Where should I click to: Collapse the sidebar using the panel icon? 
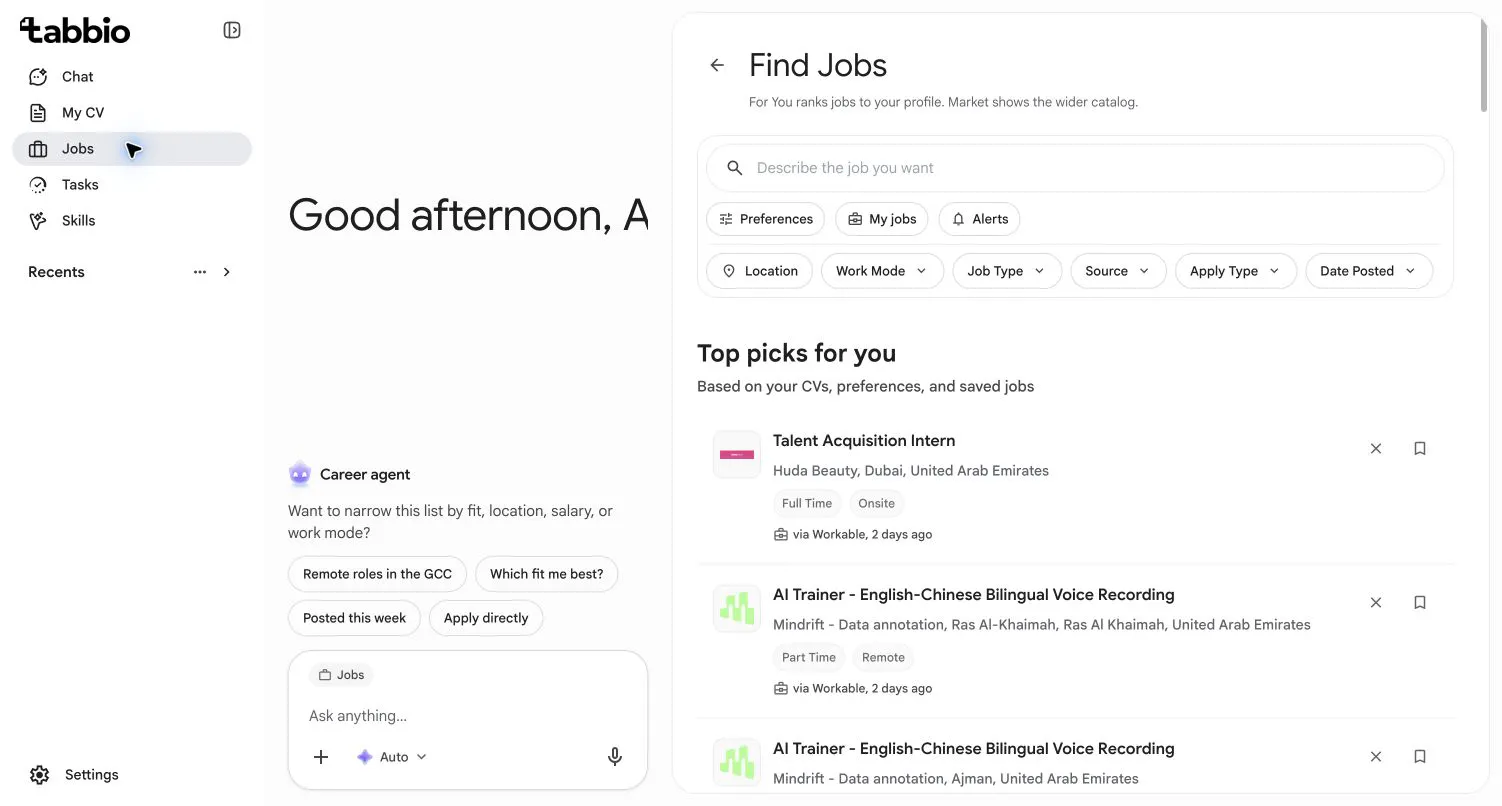pos(232,30)
